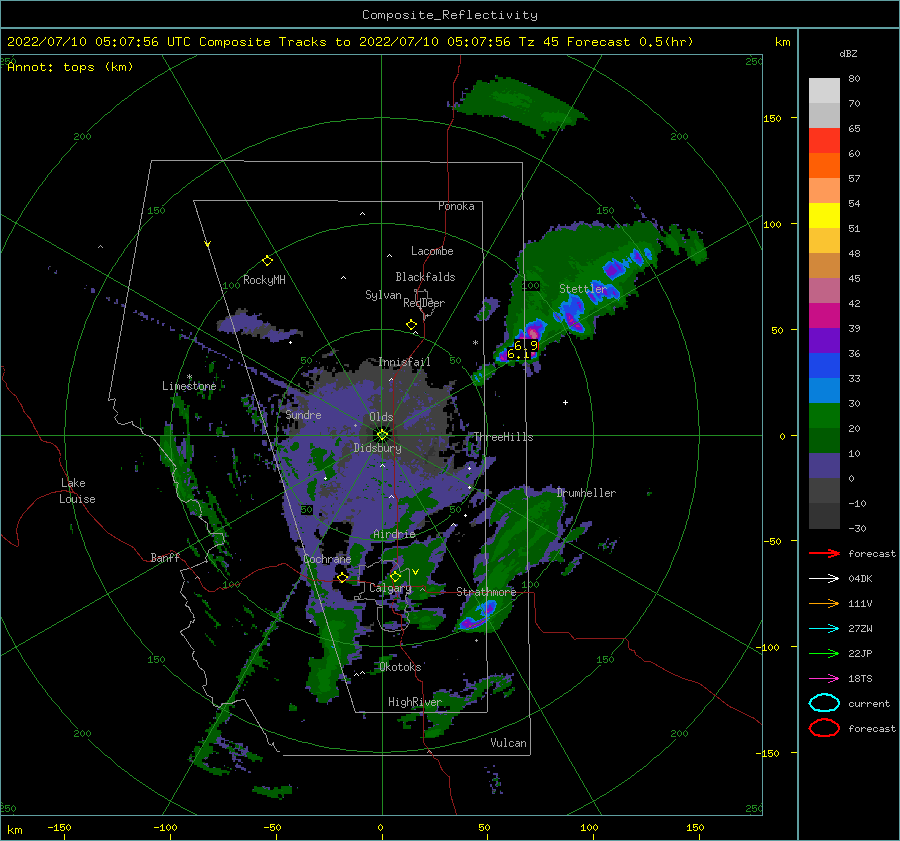Click the ThreeHills city label

[503, 437]
